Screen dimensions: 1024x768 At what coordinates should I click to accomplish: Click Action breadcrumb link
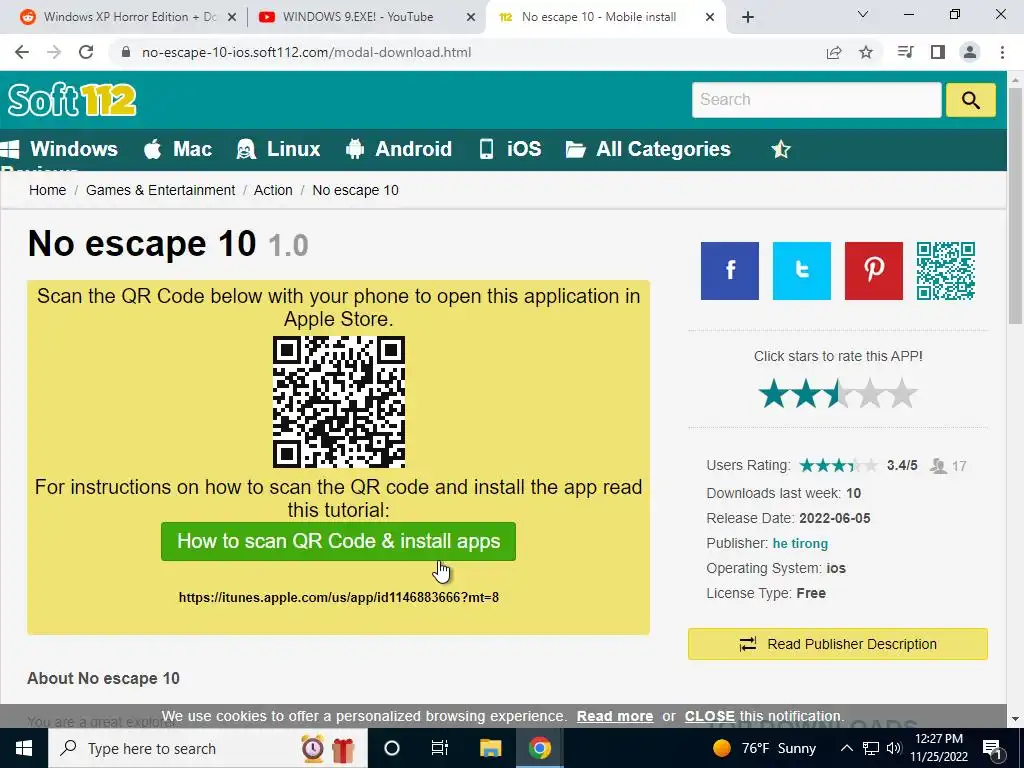tap(273, 190)
